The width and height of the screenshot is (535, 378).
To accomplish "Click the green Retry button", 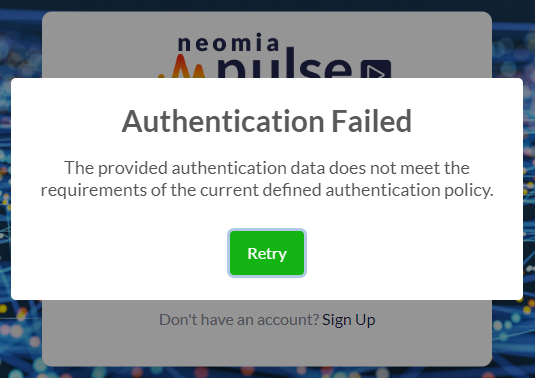I will click(x=267, y=253).
